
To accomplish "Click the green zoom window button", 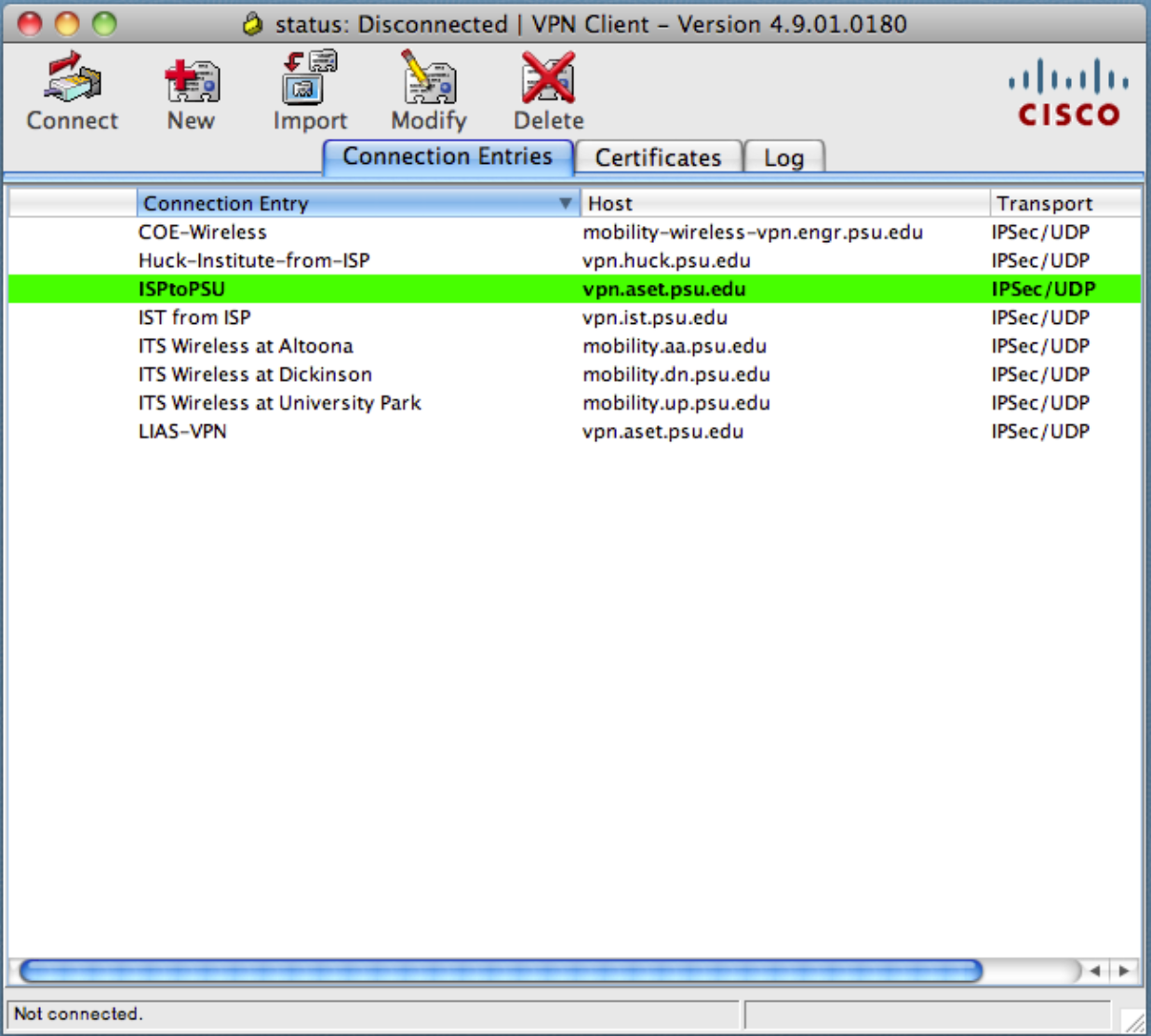I will pyautogui.click(x=104, y=24).
